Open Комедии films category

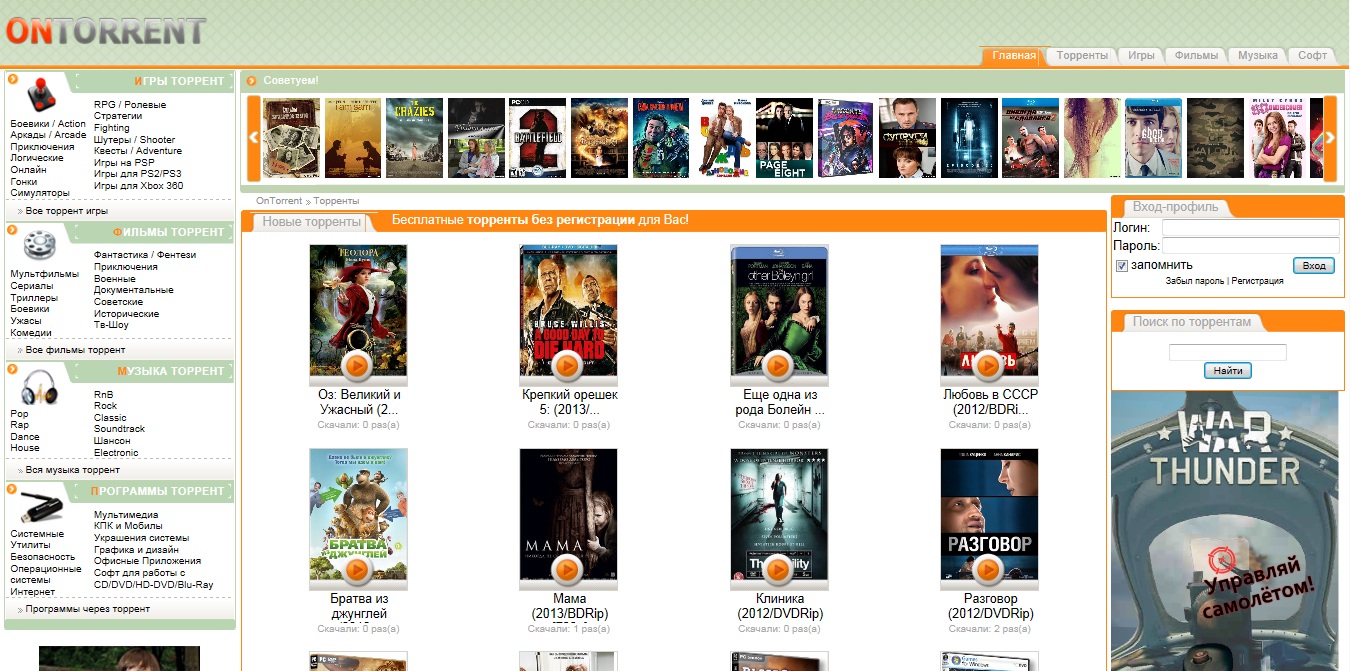31,333
